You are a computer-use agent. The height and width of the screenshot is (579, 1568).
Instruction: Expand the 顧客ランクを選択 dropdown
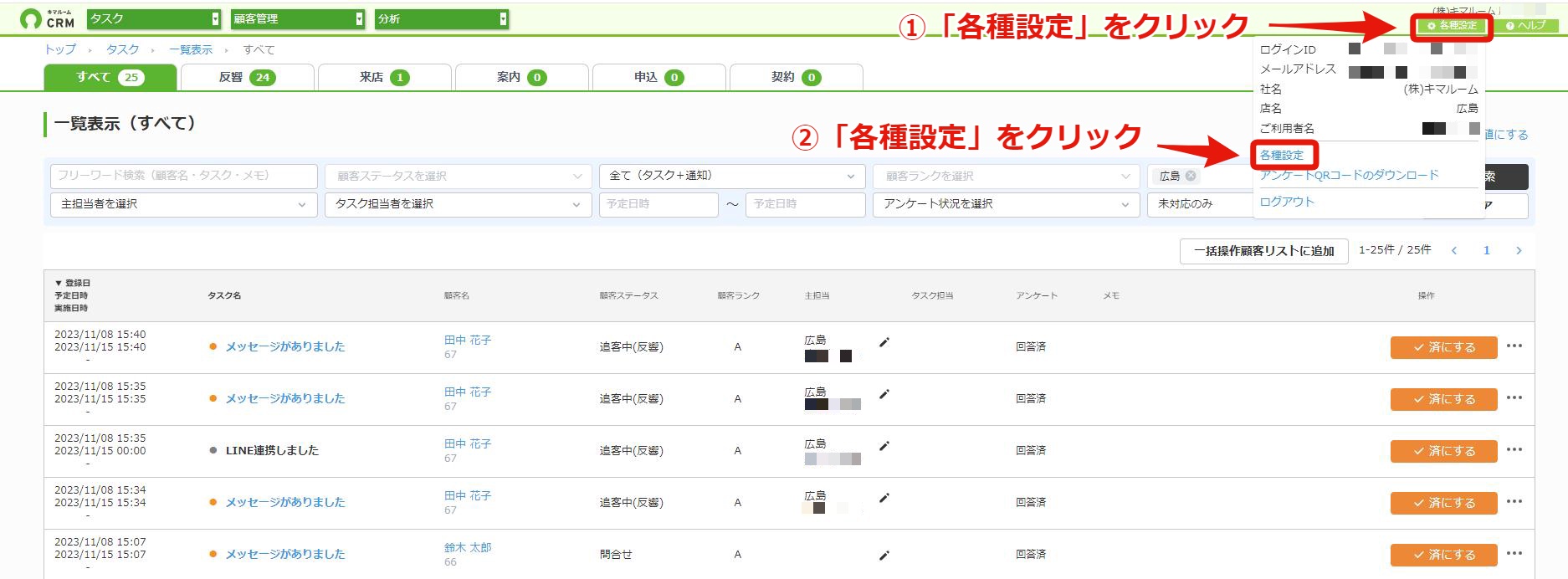tap(1007, 176)
